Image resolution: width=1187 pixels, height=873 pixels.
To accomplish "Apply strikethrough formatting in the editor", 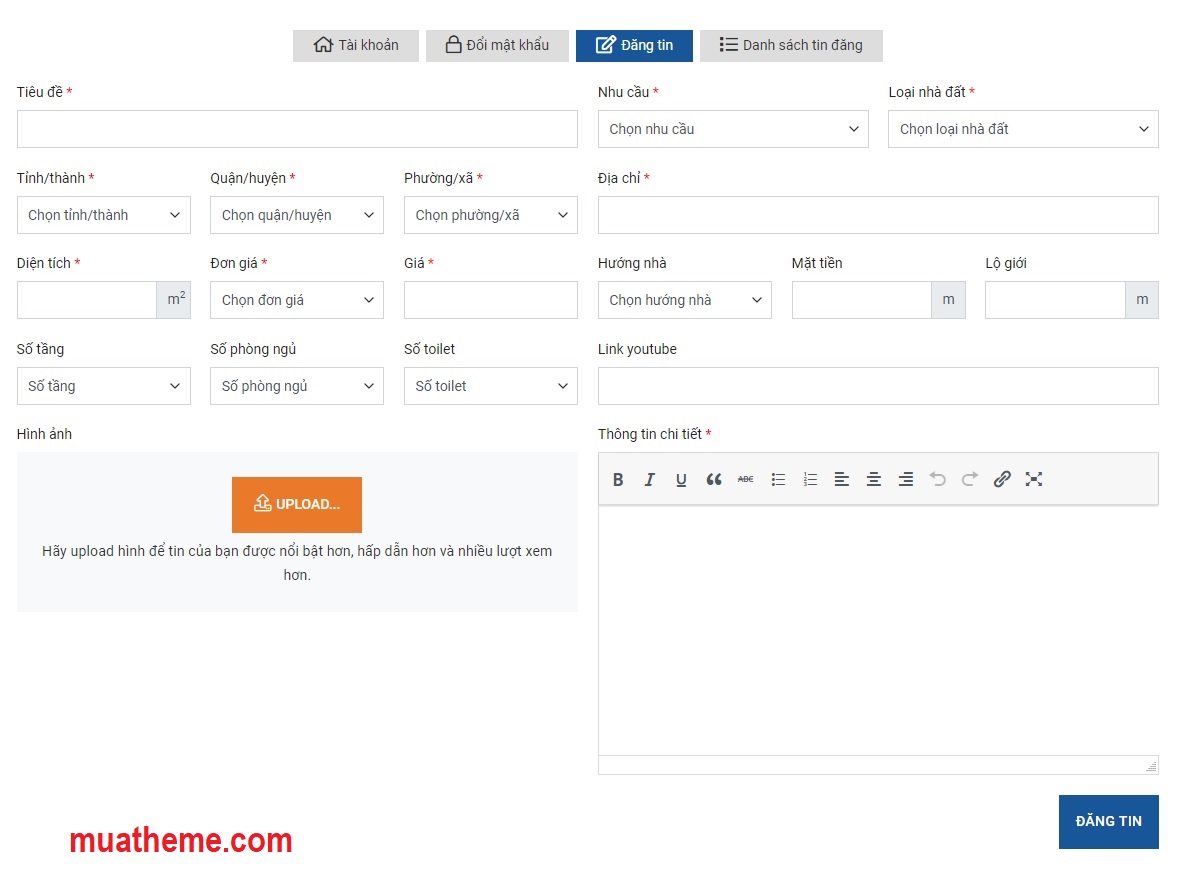I will [x=746, y=480].
